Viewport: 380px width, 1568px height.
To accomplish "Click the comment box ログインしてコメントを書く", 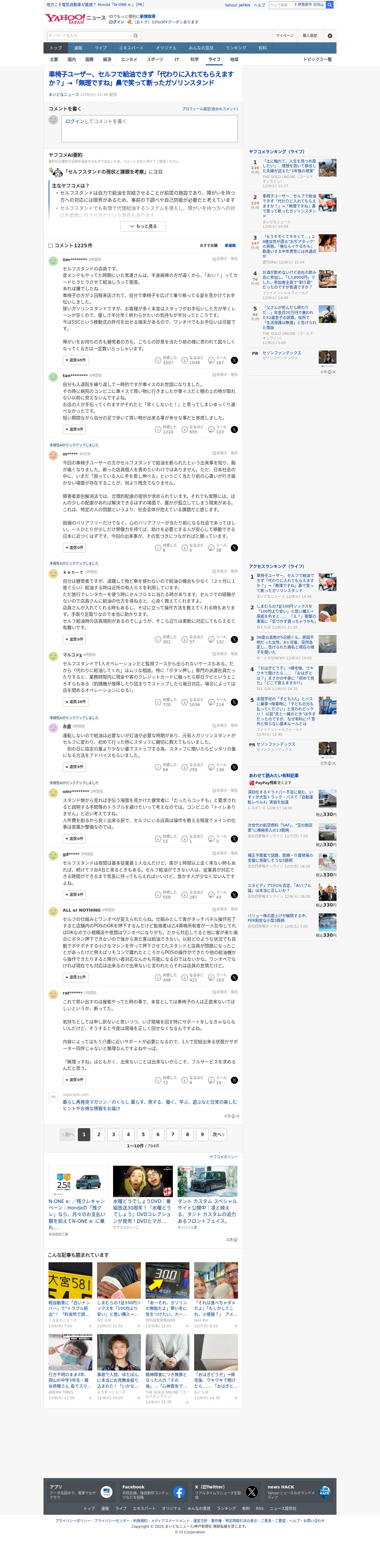I will point(149,128).
